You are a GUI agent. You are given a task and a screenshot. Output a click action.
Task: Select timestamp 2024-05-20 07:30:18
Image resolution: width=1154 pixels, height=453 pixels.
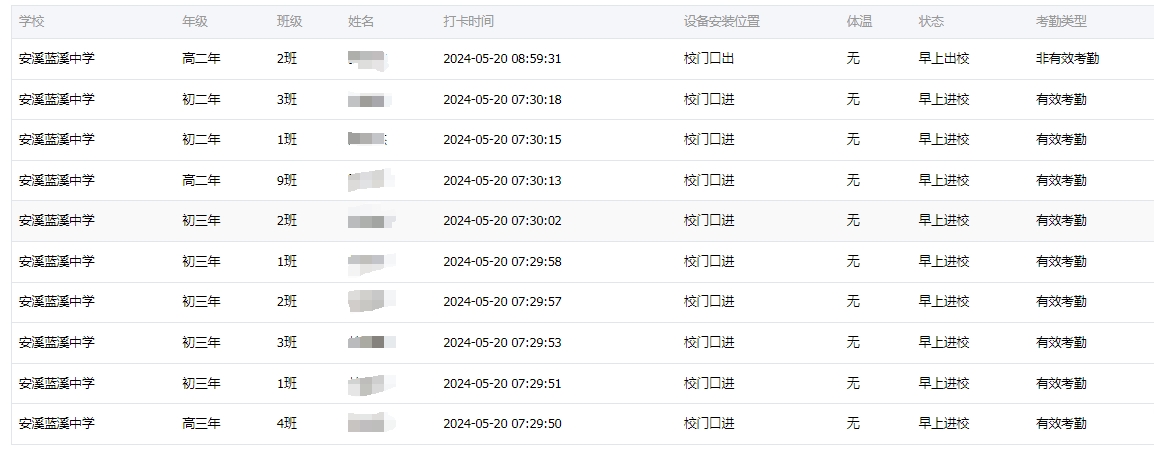click(x=502, y=99)
